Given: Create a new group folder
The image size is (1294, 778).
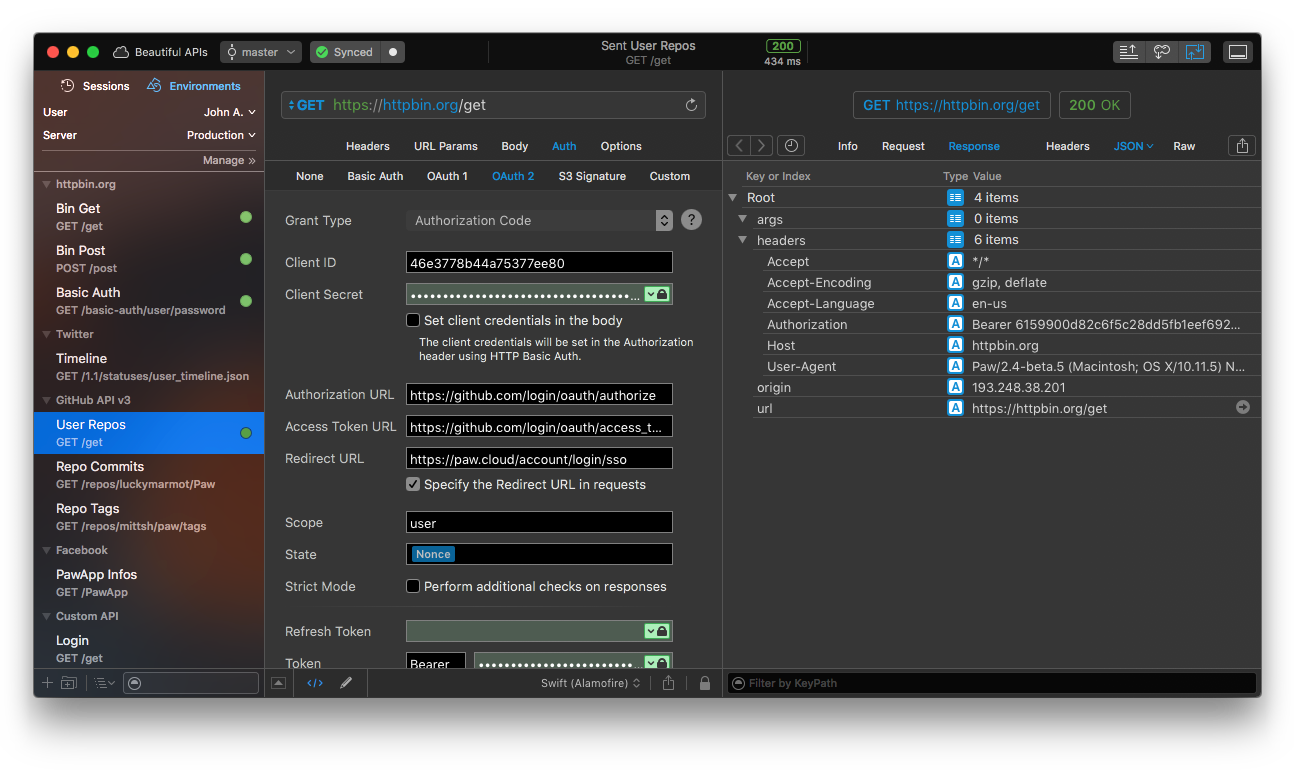Looking at the screenshot, I should 69,683.
